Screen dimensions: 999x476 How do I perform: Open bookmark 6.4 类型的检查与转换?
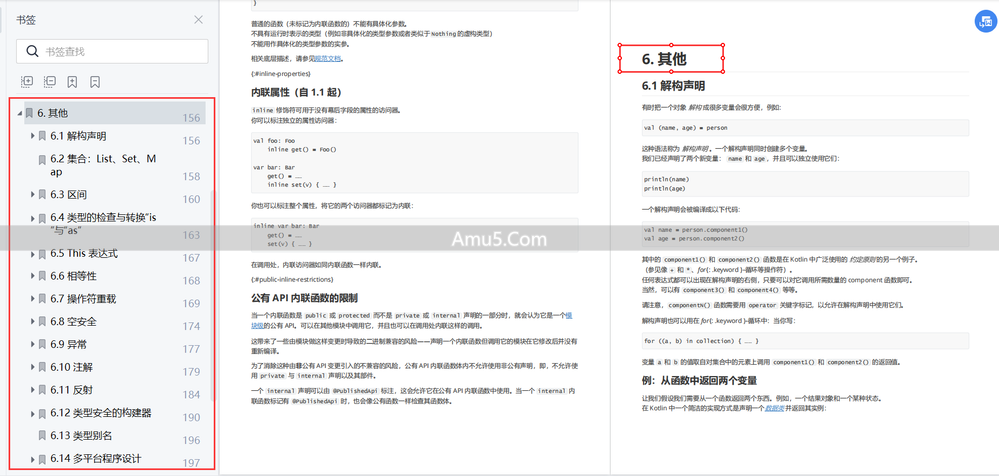[103, 224]
